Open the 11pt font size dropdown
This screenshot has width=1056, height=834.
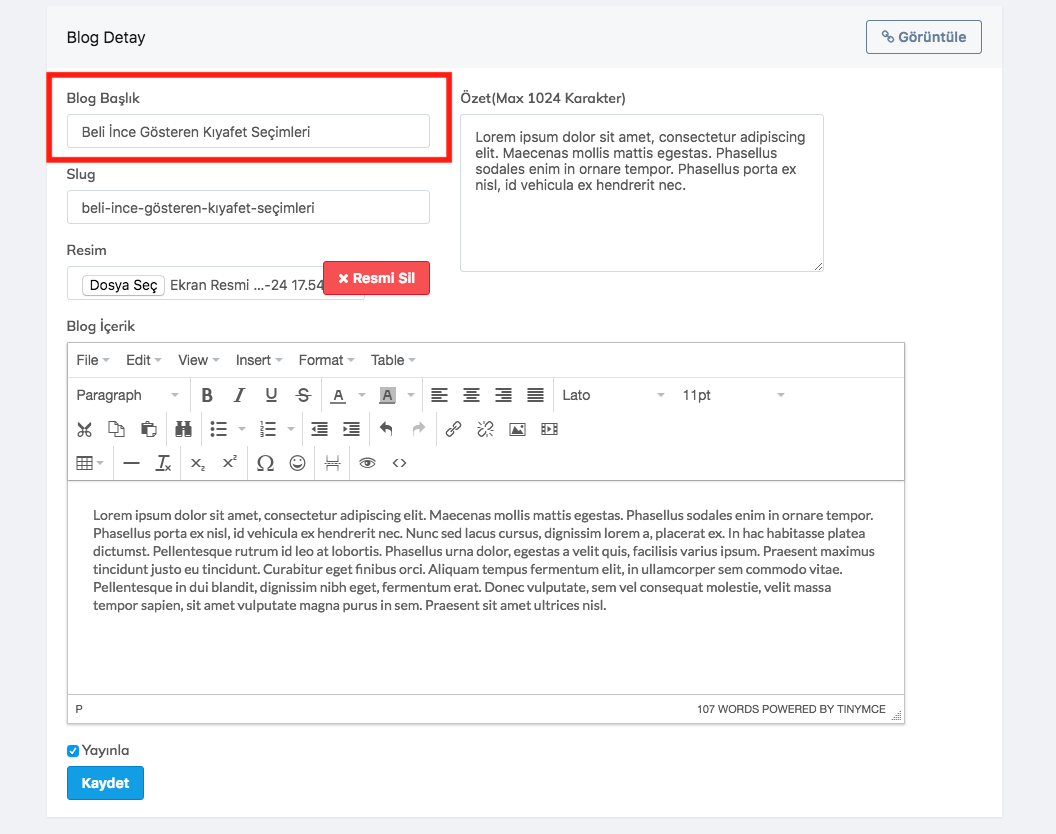tap(733, 395)
